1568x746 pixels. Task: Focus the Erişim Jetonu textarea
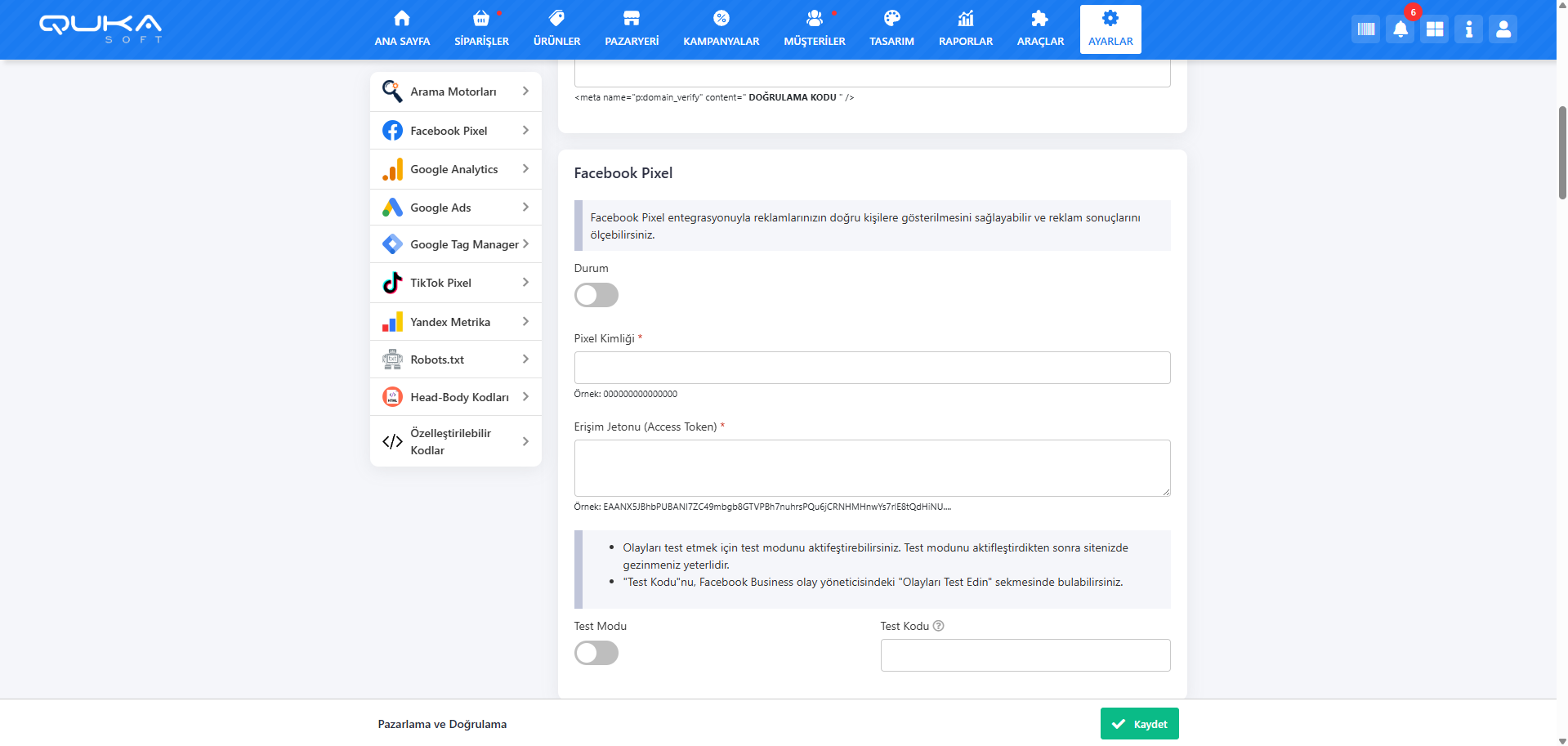(x=872, y=467)
